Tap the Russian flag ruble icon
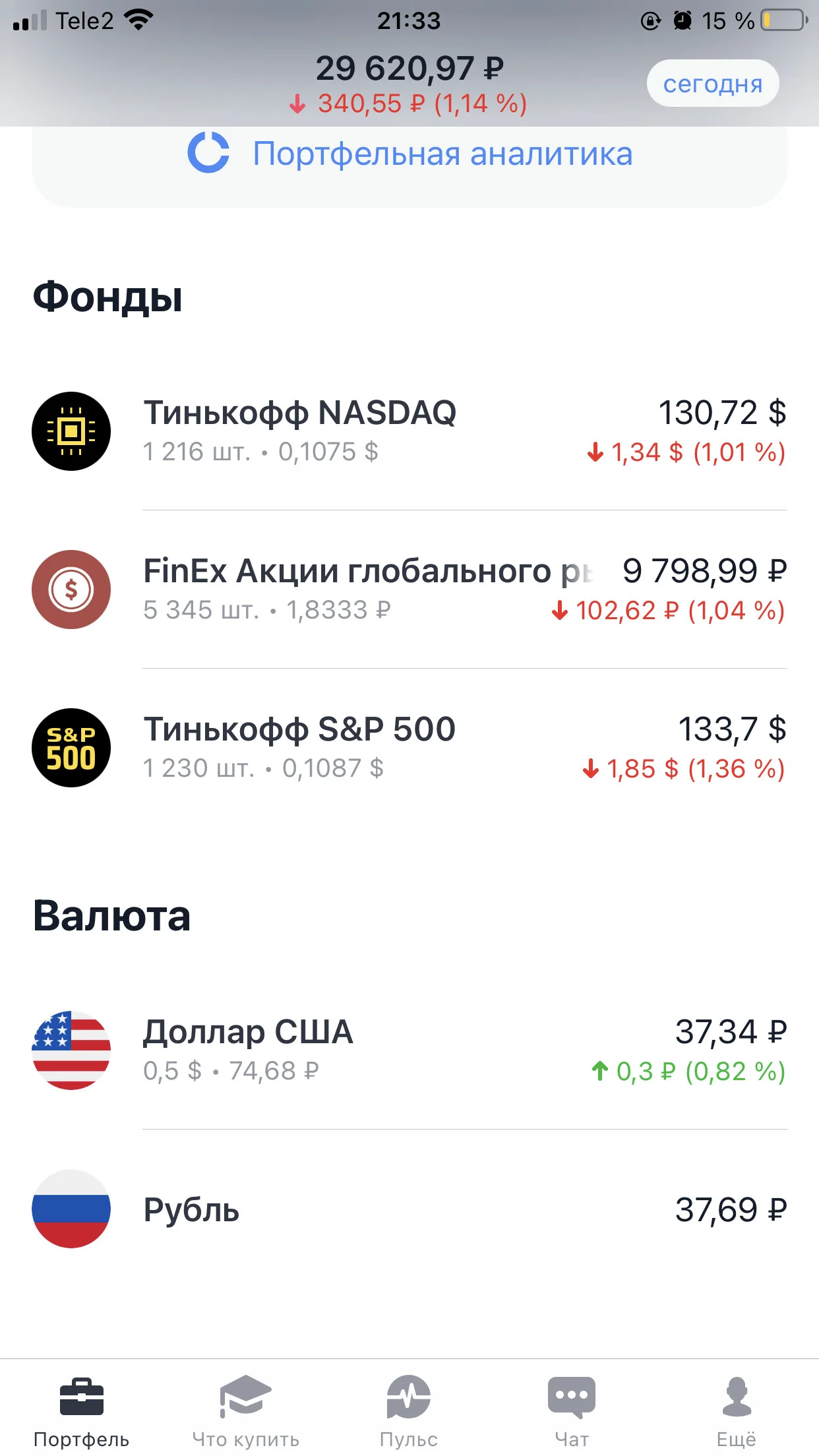Viewport: 819px width, 1456px height. [x=71, y=1209]
